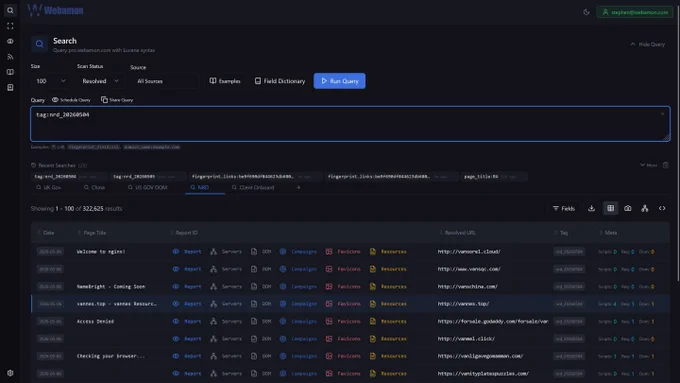Viewport: 680px width, 383px height.
Task: Open Report for the Welcome to nginx! row
Action: click(187, 252)
